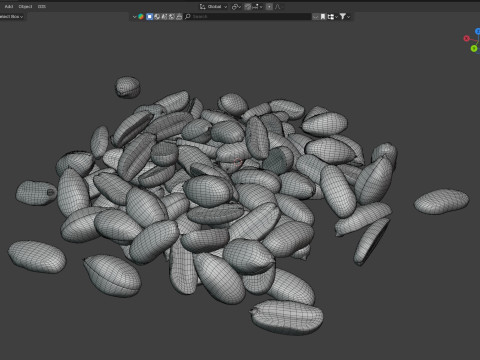The width and height of the screenshot is (480, 360).
Task: Open the layout view options icon dropdown
Action: [x=332, y=16]
